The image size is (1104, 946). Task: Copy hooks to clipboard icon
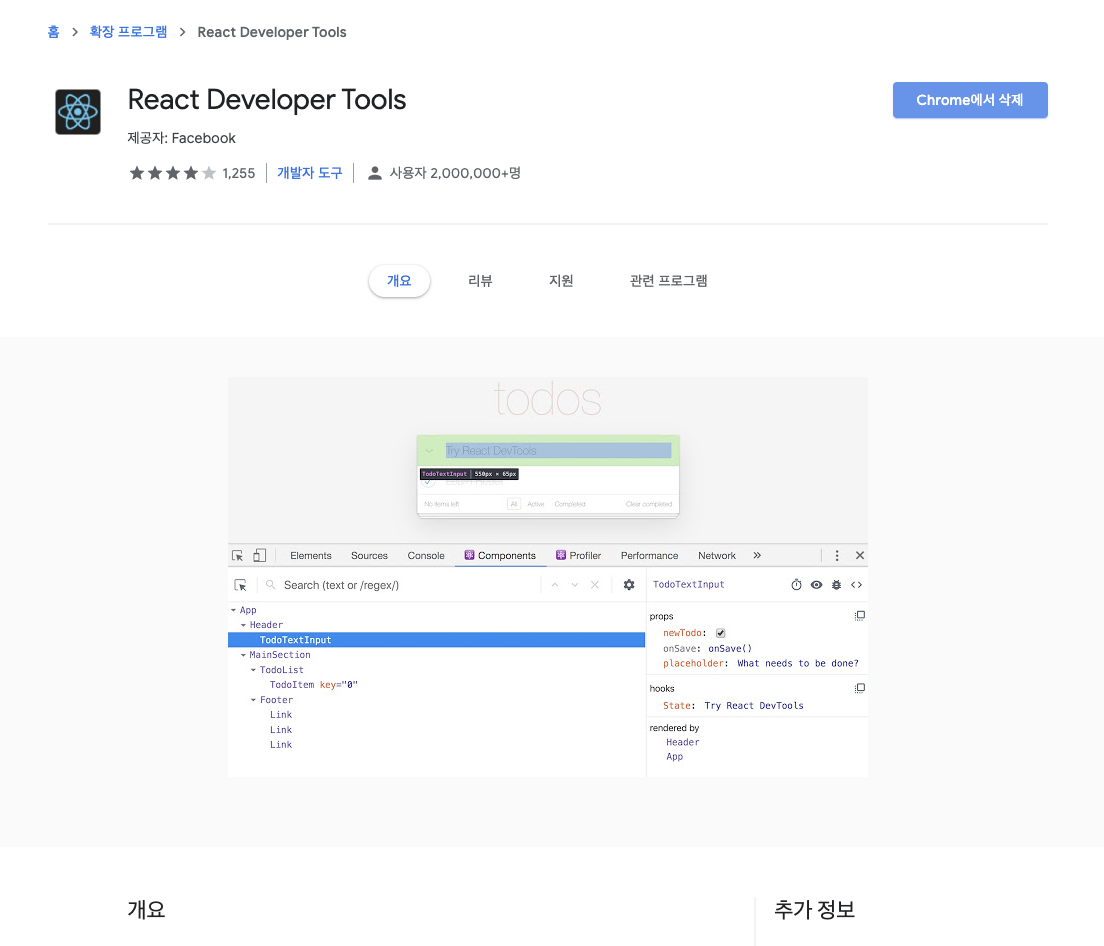click(x=860, y=688)
